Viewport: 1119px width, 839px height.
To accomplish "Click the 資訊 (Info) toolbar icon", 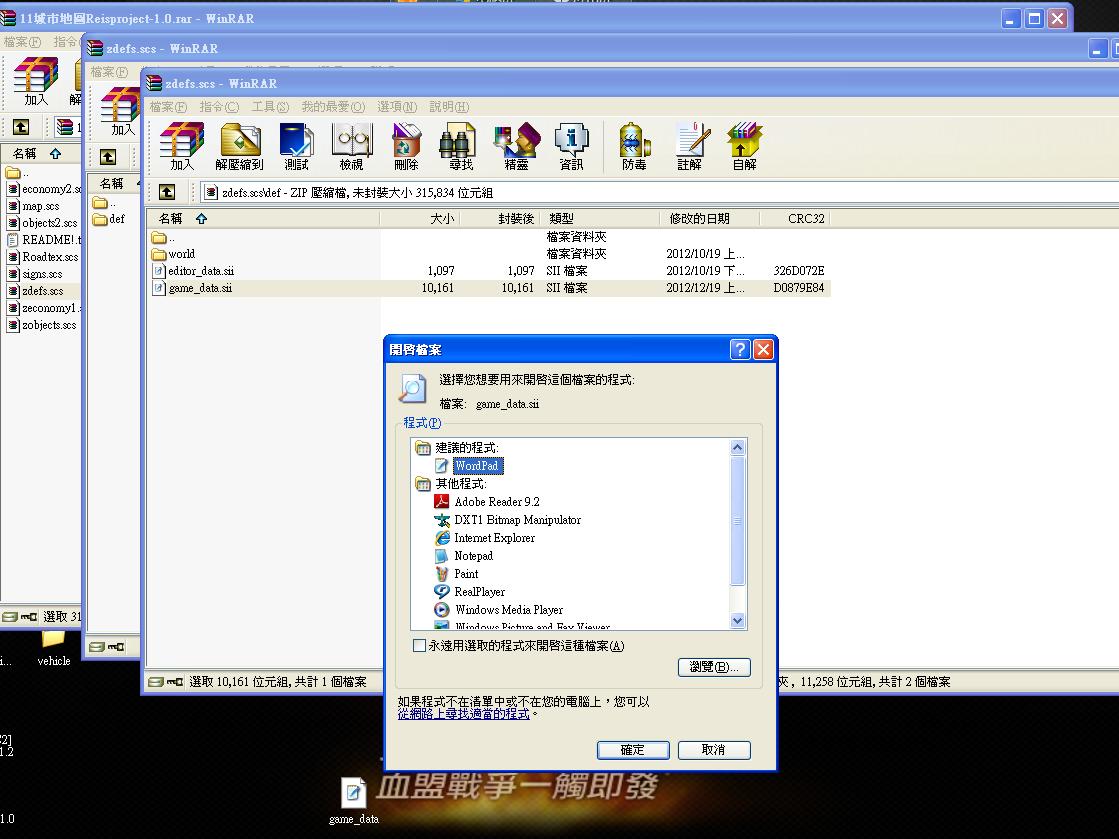I will pos(571,146).
